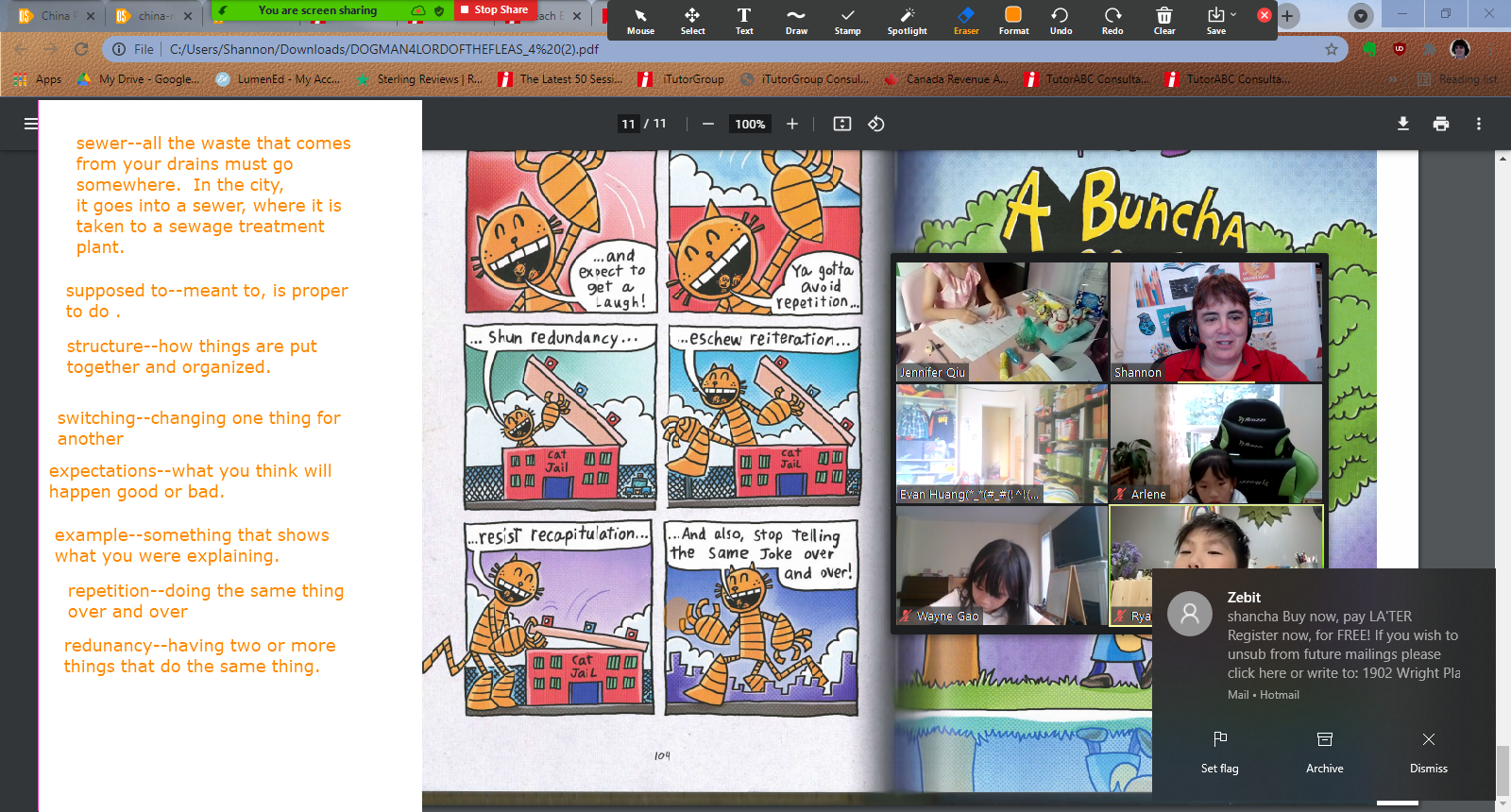The height and width of the screenshot is (812, 1511).
Task: Open My Drive - Google bookmark
Action: pos(138,79)
